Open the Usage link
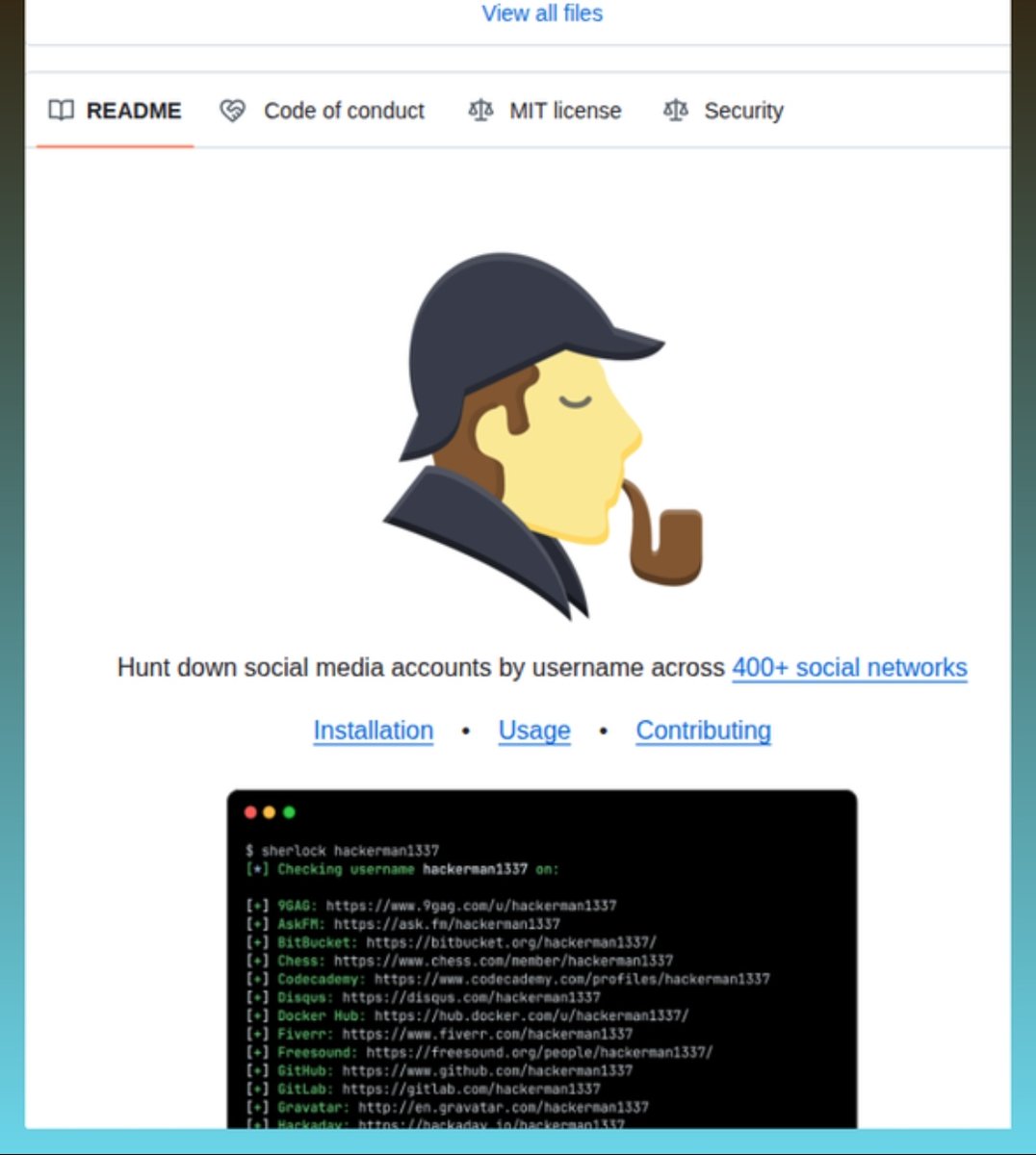This screenshot has height=1155, width=1036. [533, 730]
